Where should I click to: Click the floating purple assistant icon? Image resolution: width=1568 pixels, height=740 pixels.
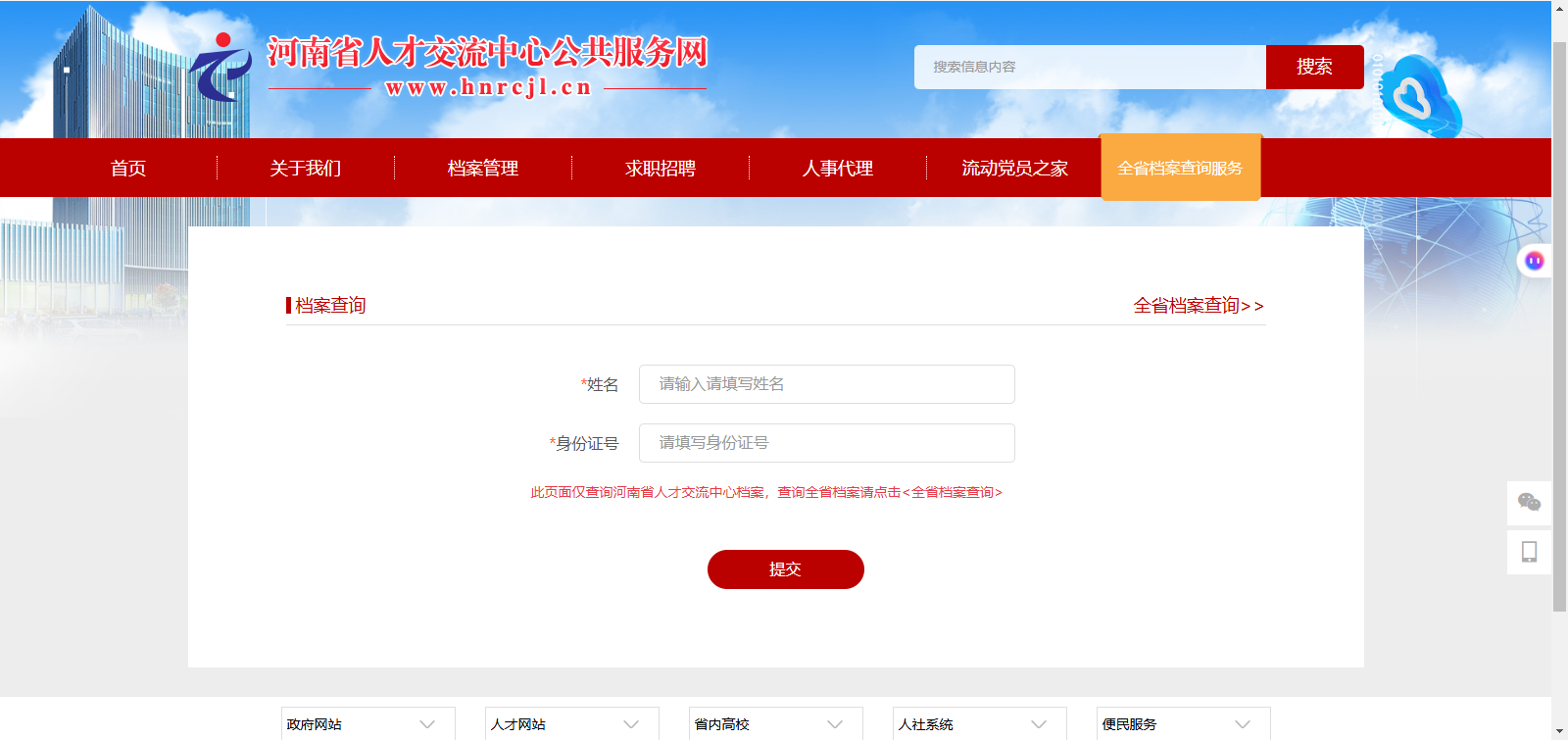pyautogui.click(x=1534, y=261)
